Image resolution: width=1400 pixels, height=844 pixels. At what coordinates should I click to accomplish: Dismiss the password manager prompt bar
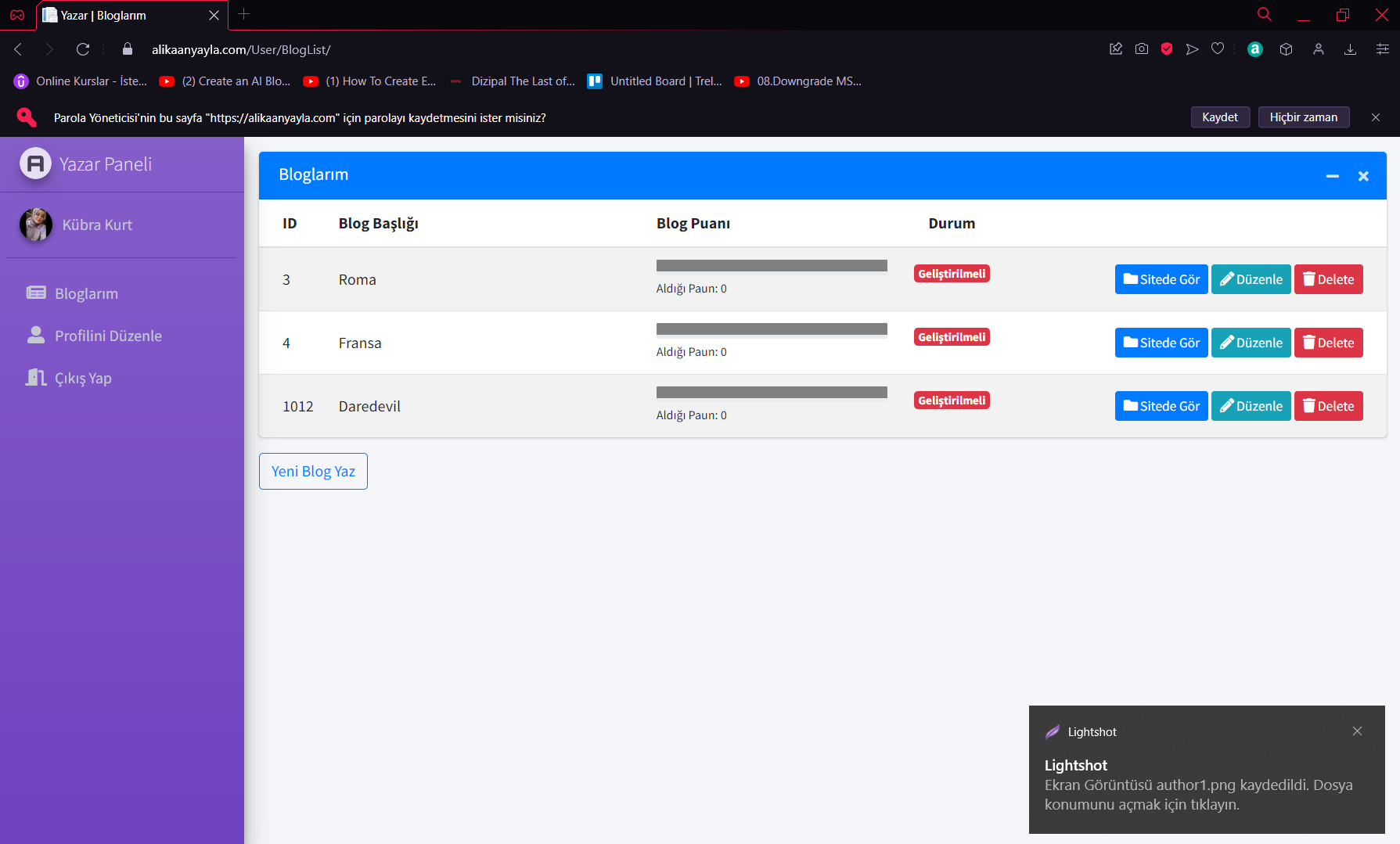click(x=1376, y=117)
